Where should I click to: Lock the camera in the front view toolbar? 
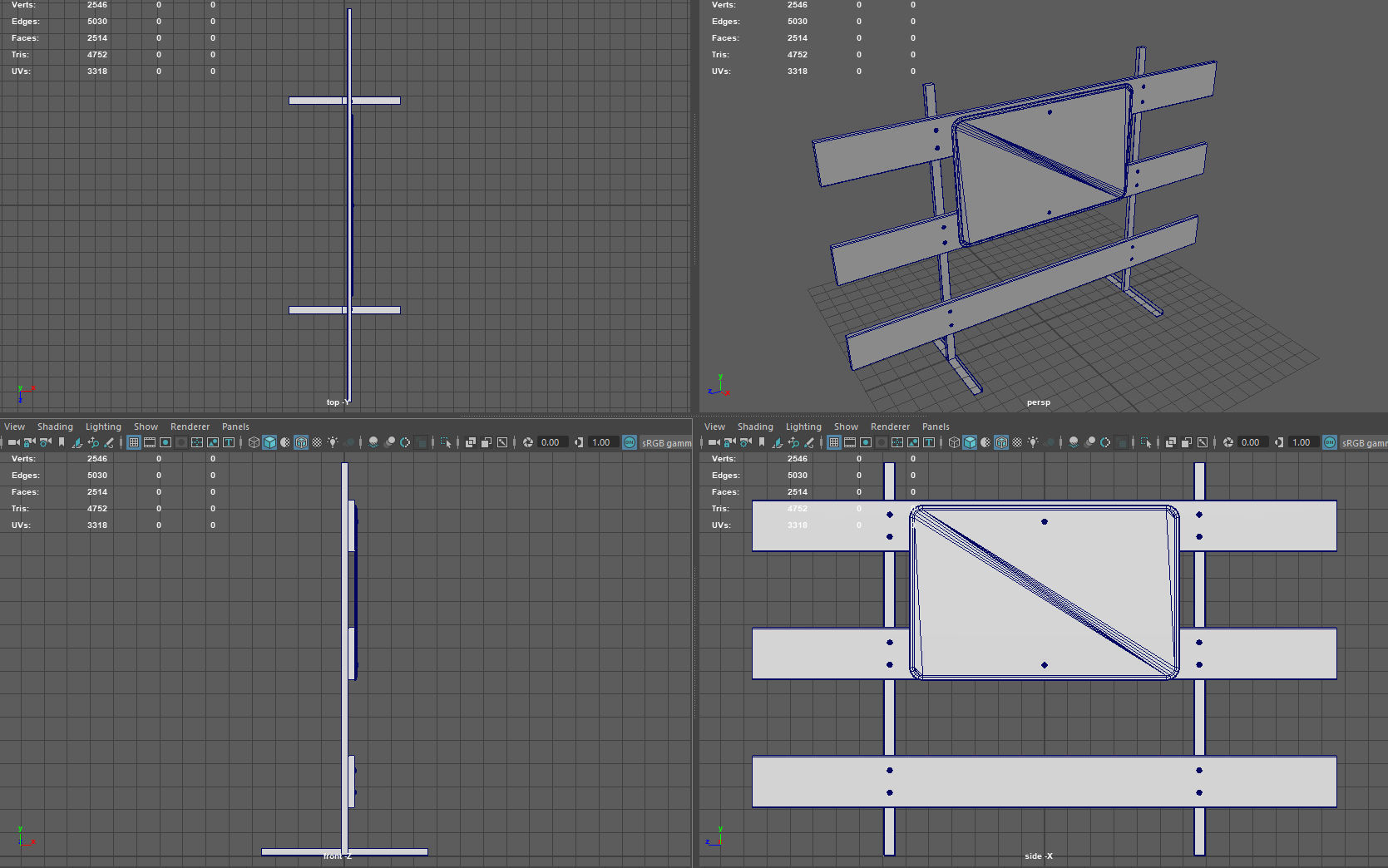tap(29, 442)
